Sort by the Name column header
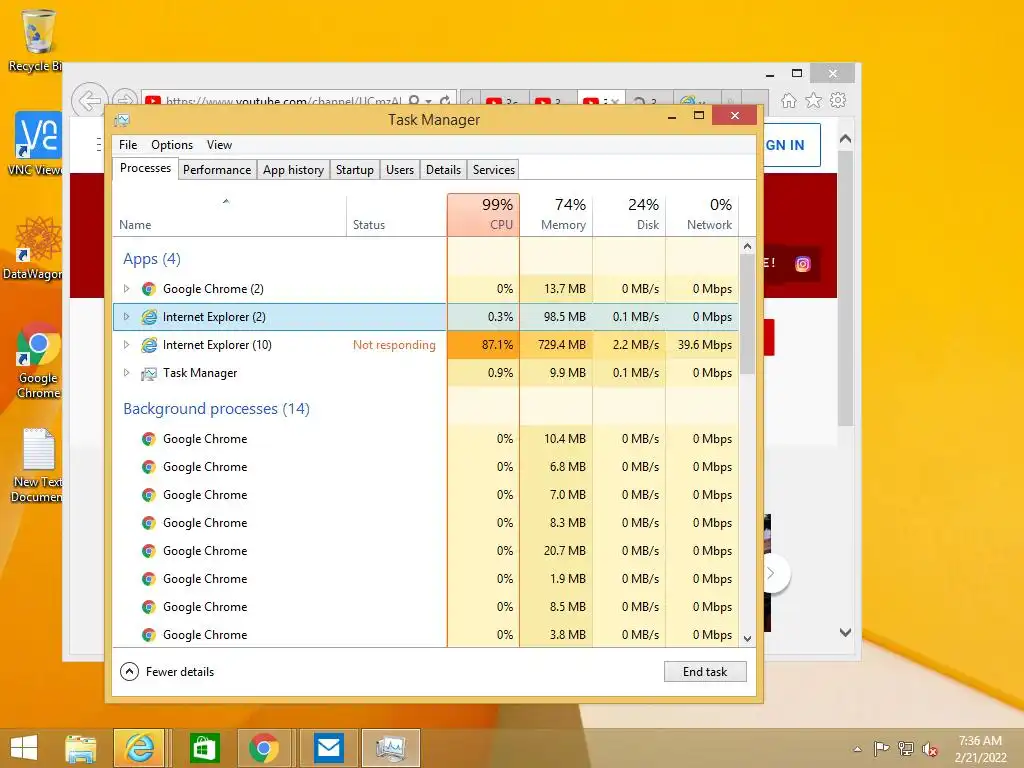The image size is (1024, 768). pos(229,214)
